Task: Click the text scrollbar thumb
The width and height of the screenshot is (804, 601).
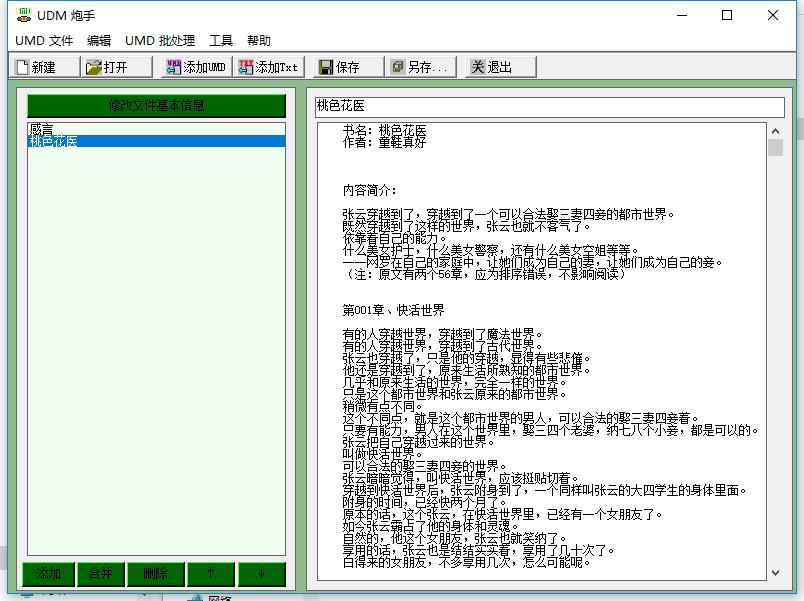Action: coord(775,148)
